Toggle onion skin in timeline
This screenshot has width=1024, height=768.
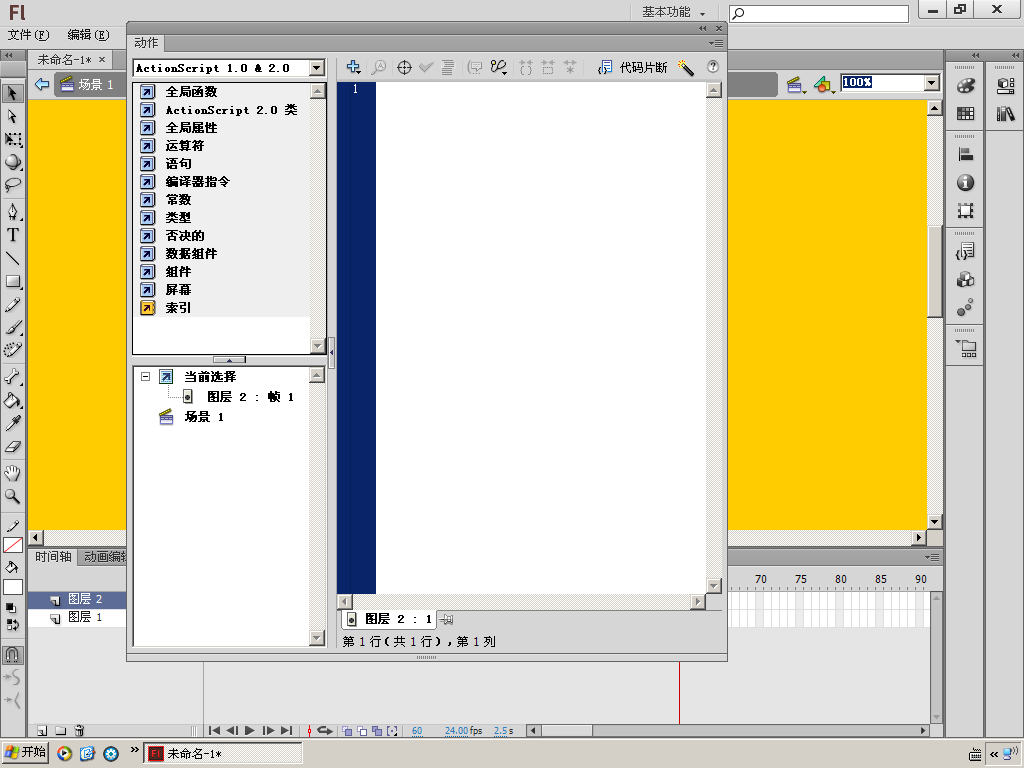347,731
